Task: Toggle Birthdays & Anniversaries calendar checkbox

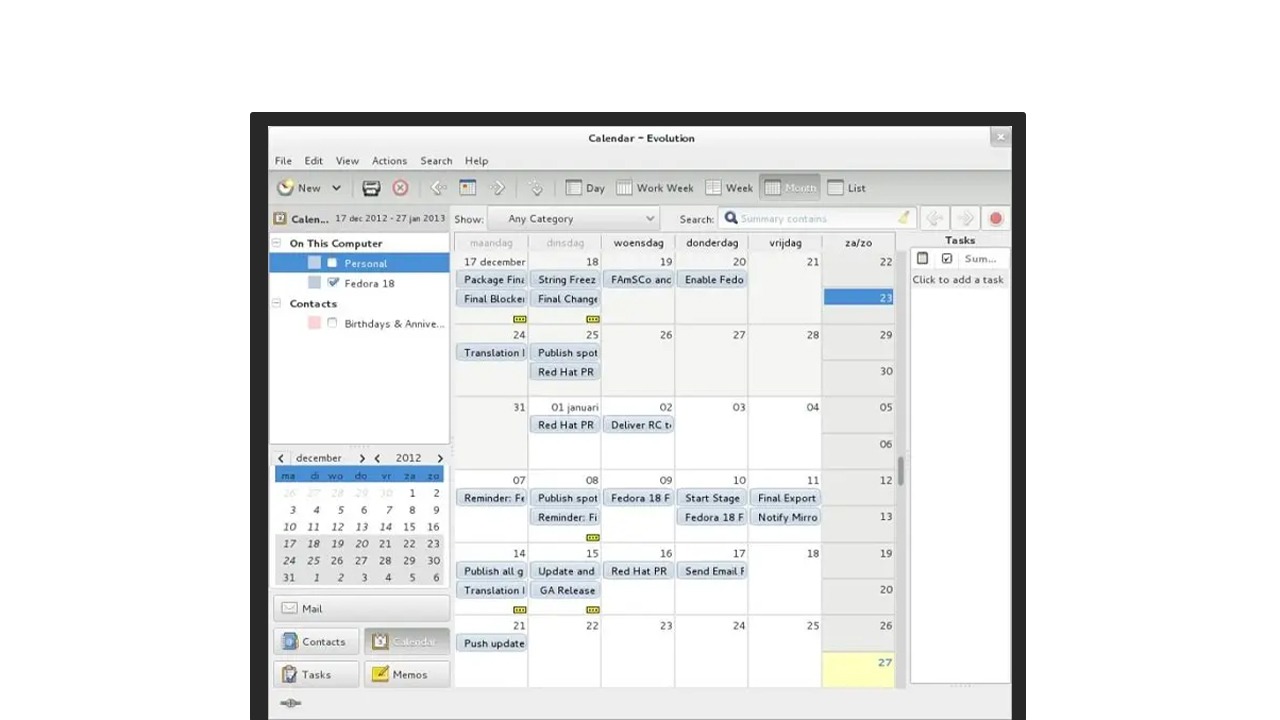Action: [333, 323]
